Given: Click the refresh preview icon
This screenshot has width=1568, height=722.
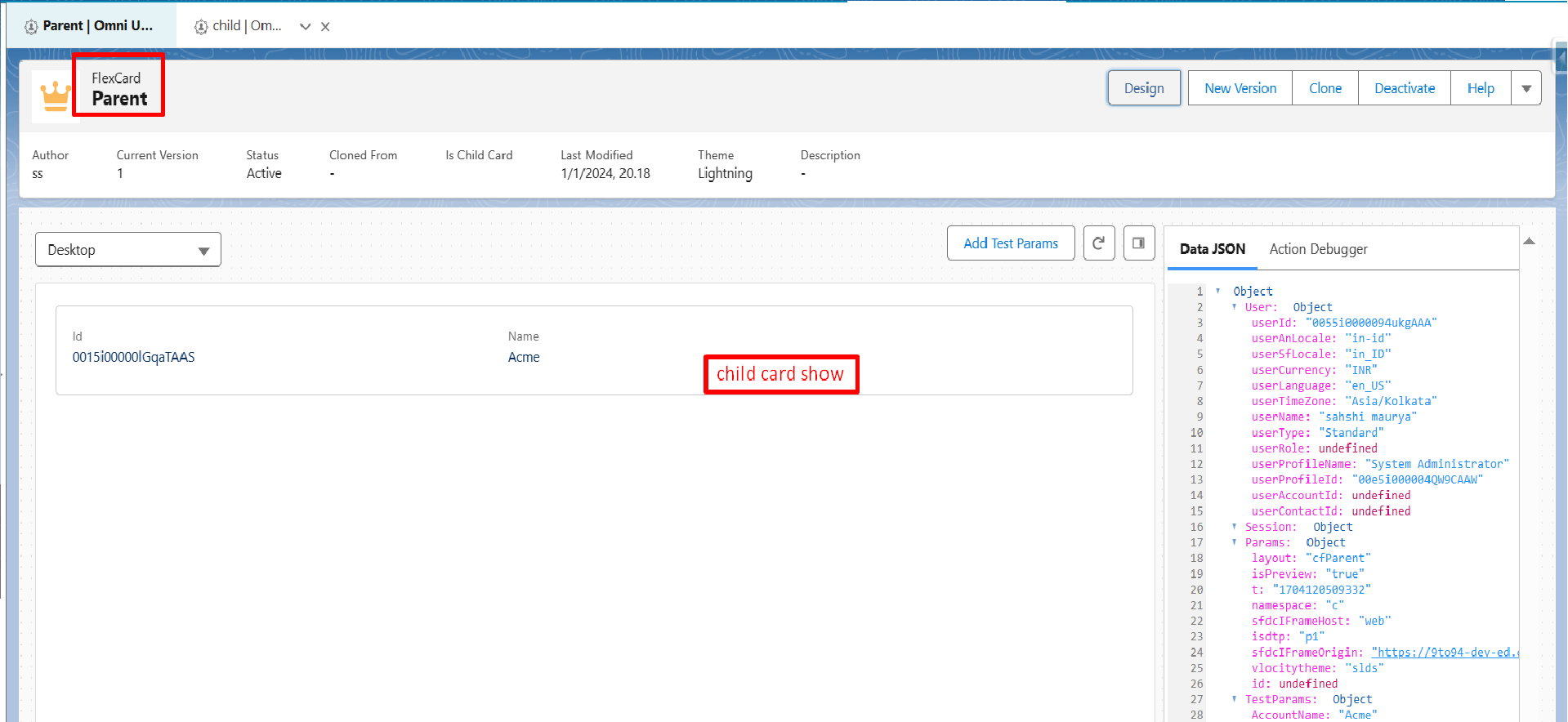Looking at the screenshot, I should 1099,243.
